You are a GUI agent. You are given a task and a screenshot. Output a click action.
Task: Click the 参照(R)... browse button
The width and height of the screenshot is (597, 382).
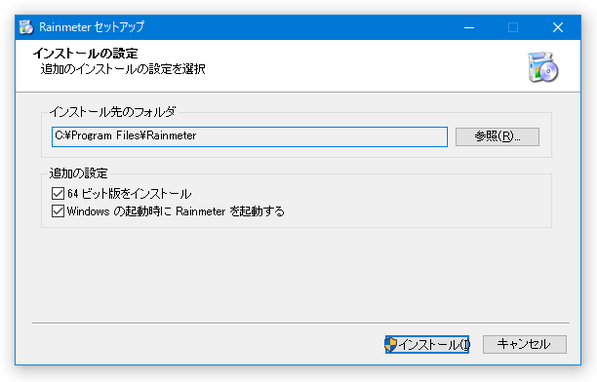[497, 136]
